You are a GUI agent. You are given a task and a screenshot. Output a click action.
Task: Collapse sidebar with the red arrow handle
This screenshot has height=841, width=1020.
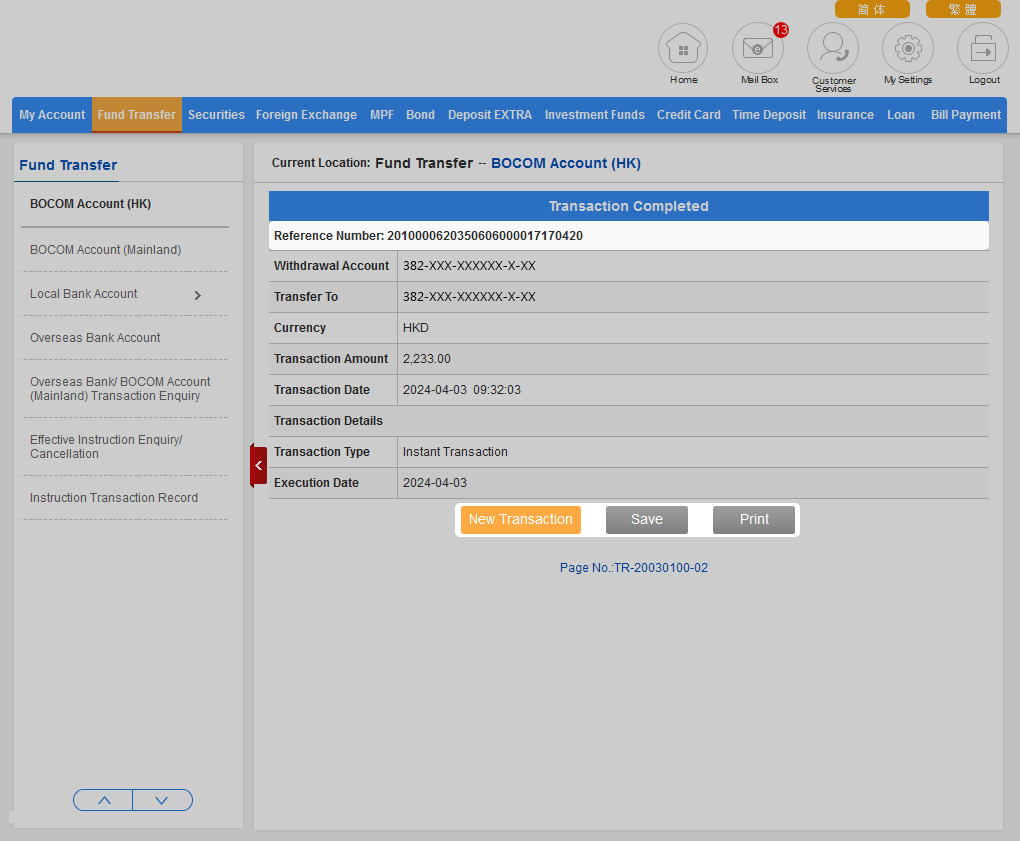[x=258, y=466]
